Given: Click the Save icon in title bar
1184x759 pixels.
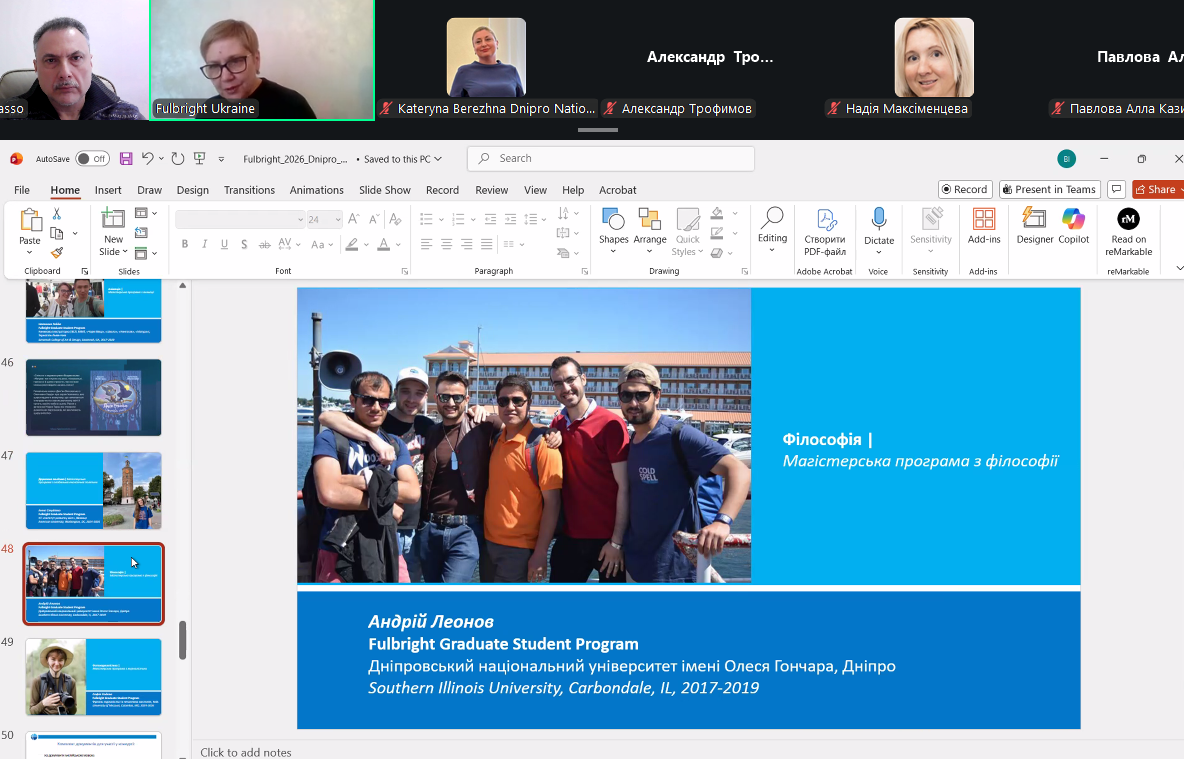Looking at the screenshot, I should coord(126,159).
